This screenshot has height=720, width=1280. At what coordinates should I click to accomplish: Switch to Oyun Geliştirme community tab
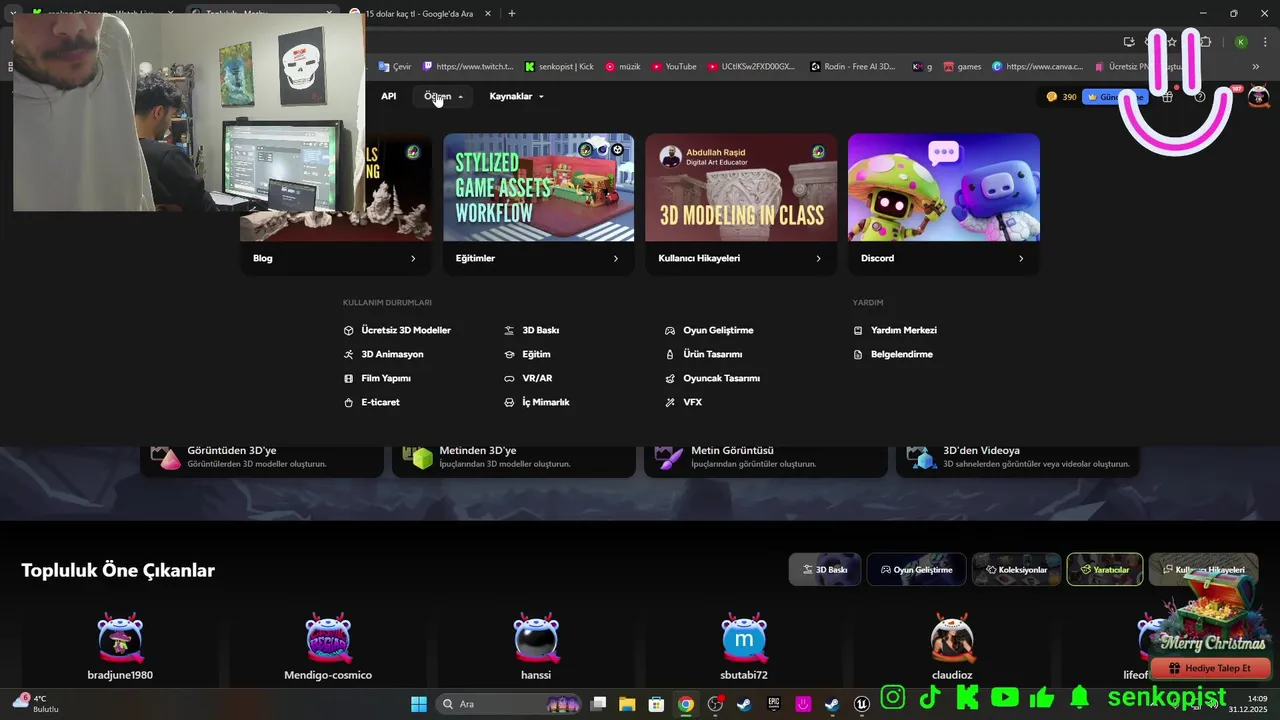click(x=916, y=569)
